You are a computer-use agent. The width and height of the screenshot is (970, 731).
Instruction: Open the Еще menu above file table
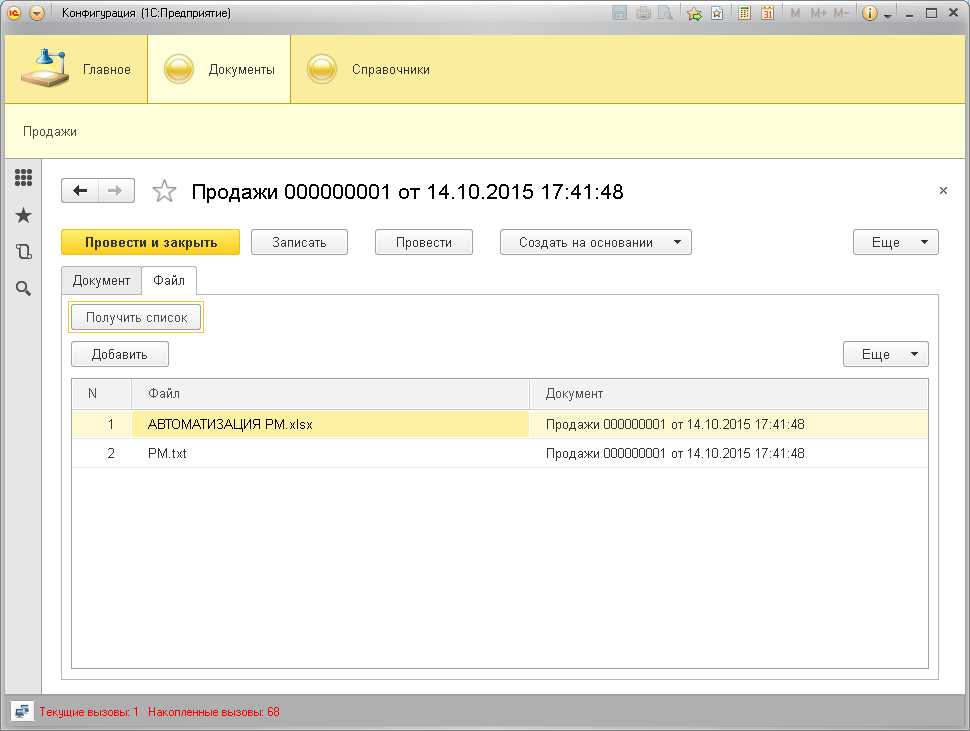pyautogui.click(x=886, y=354)
